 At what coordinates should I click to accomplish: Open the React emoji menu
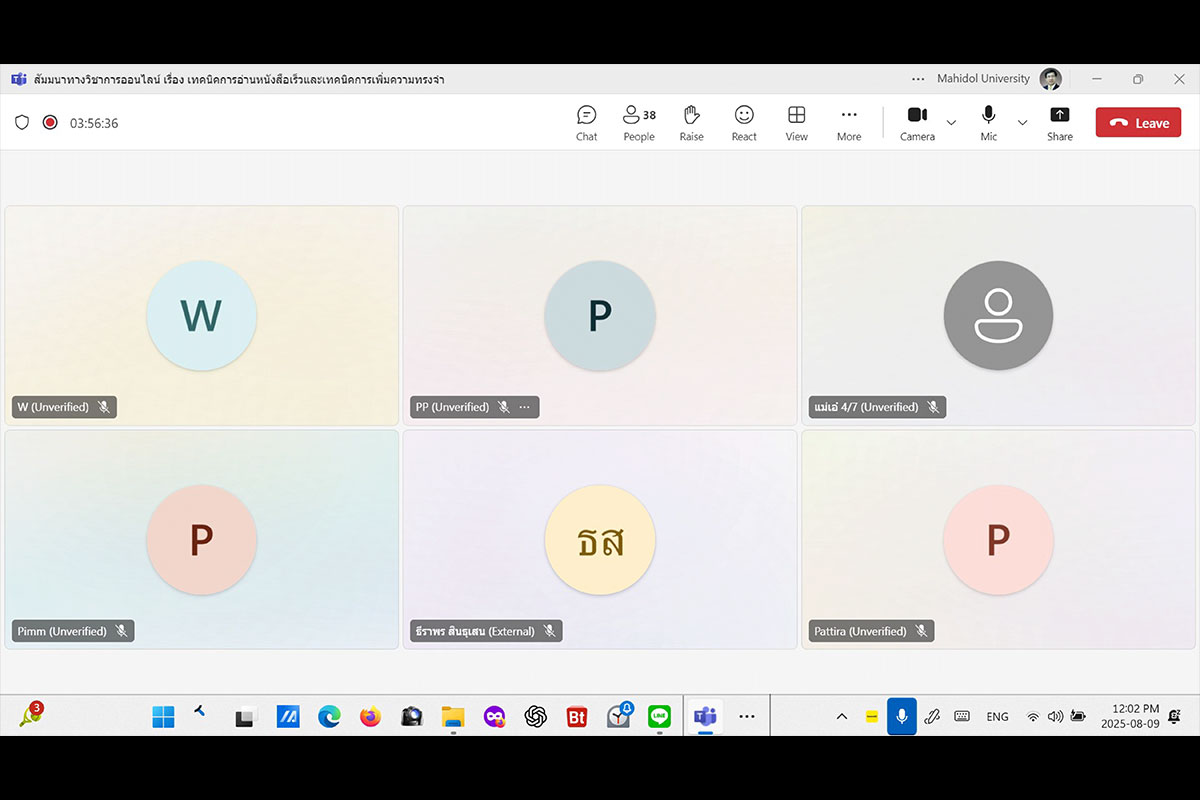pos(744,123)
